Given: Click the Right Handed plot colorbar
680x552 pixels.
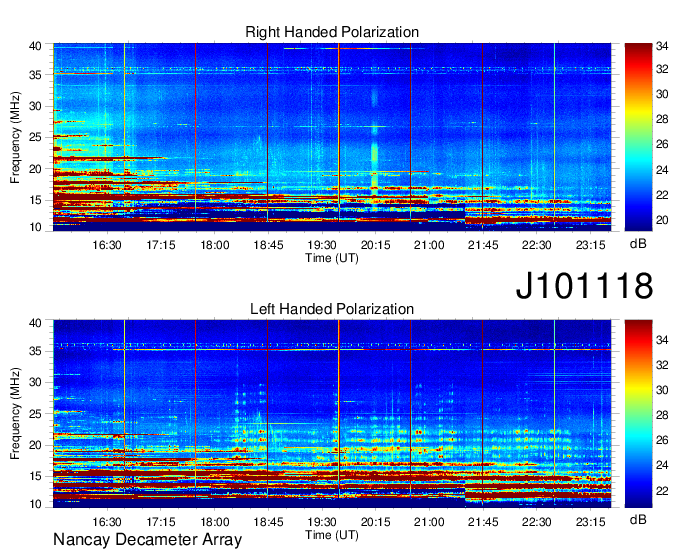Looking at the screenshot, I should (x=638, y=137).
